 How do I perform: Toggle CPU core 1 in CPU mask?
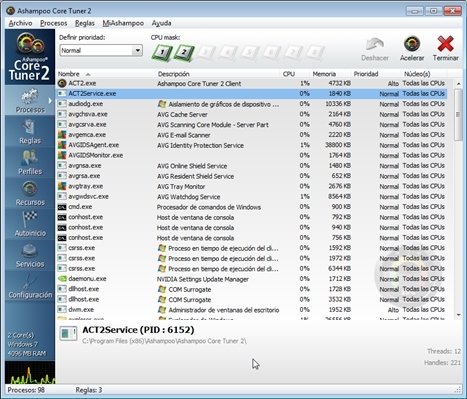tap(162, 52)
